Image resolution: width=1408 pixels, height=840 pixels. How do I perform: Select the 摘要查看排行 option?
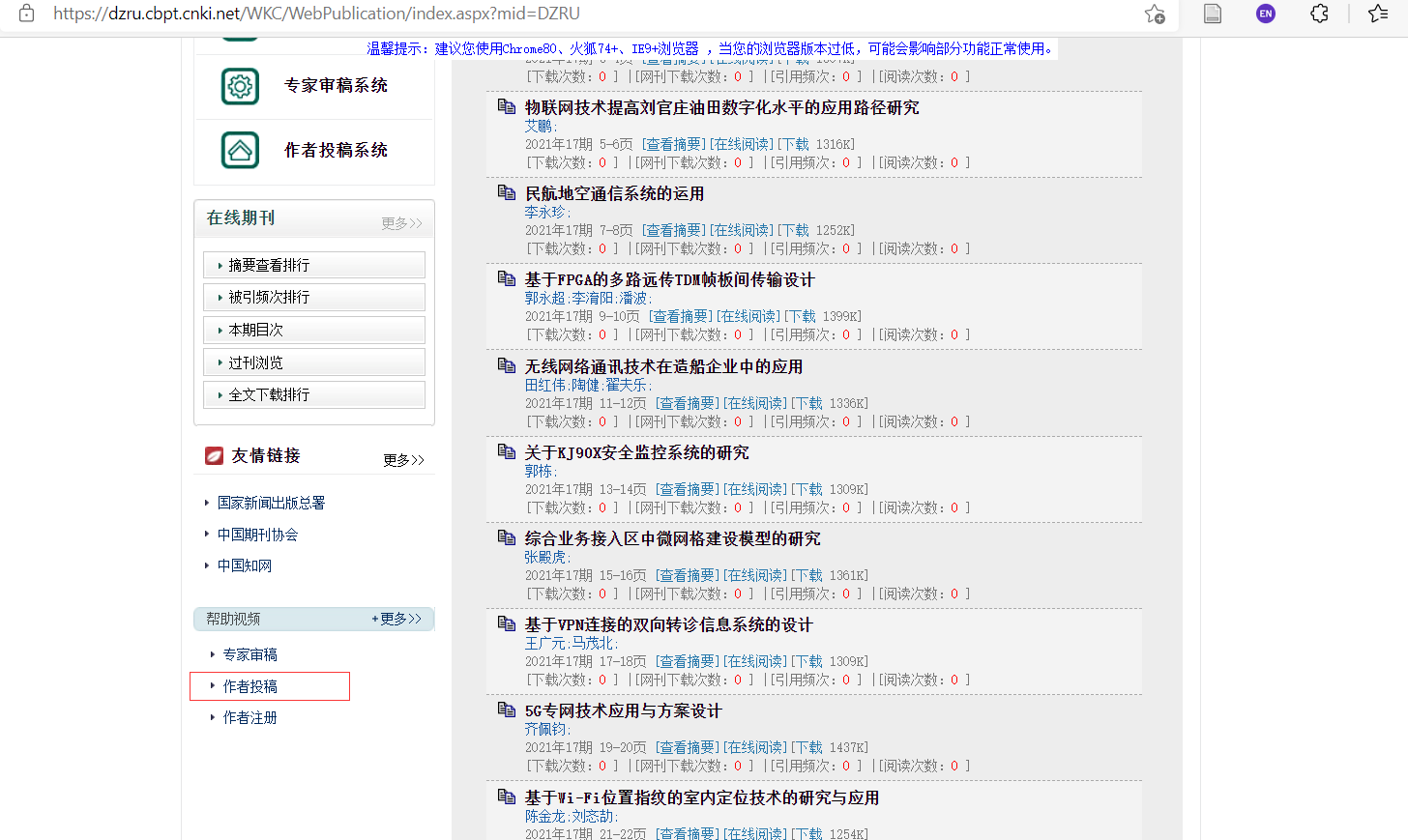click(313, 264)
